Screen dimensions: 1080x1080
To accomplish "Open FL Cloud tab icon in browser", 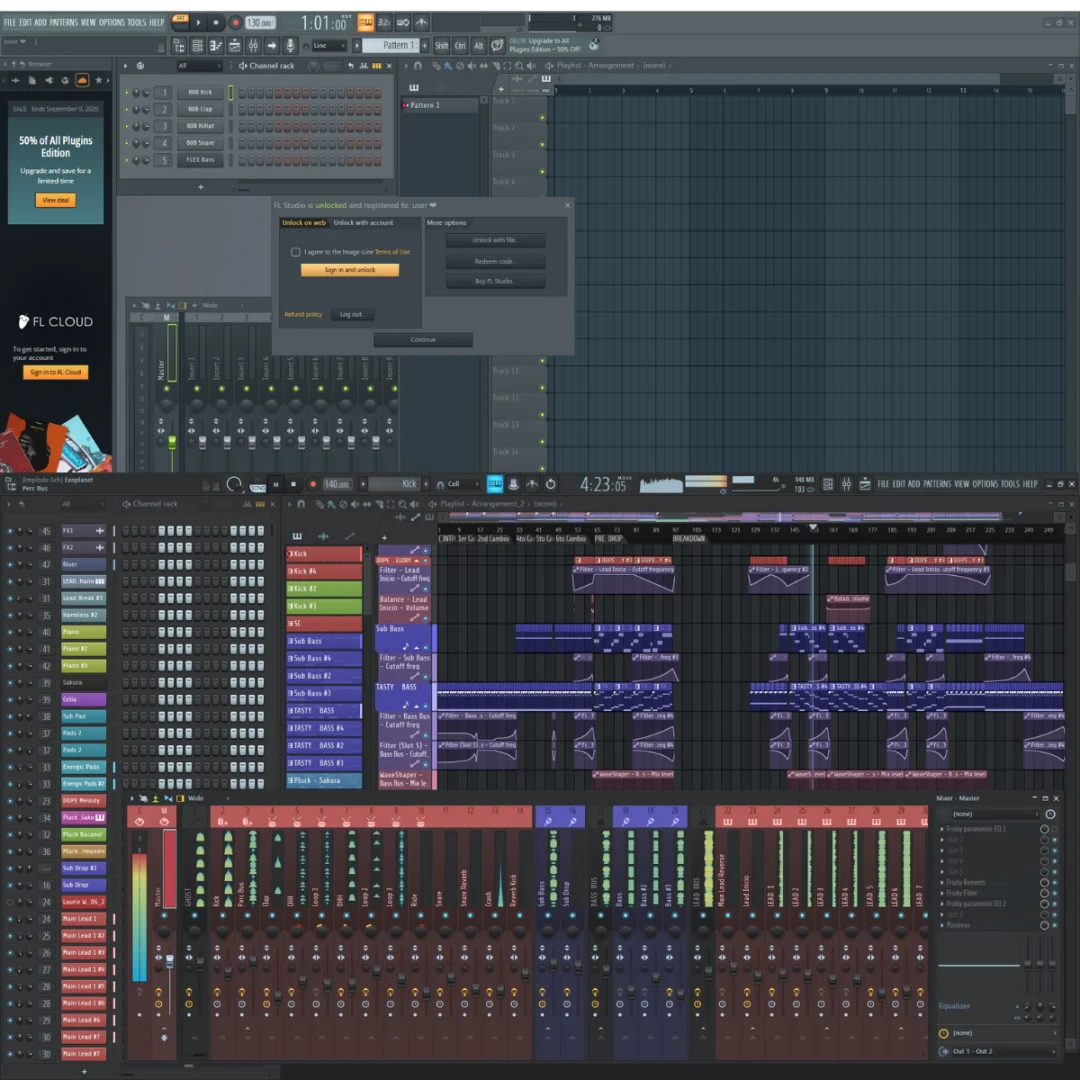I will tap(82, 80).
